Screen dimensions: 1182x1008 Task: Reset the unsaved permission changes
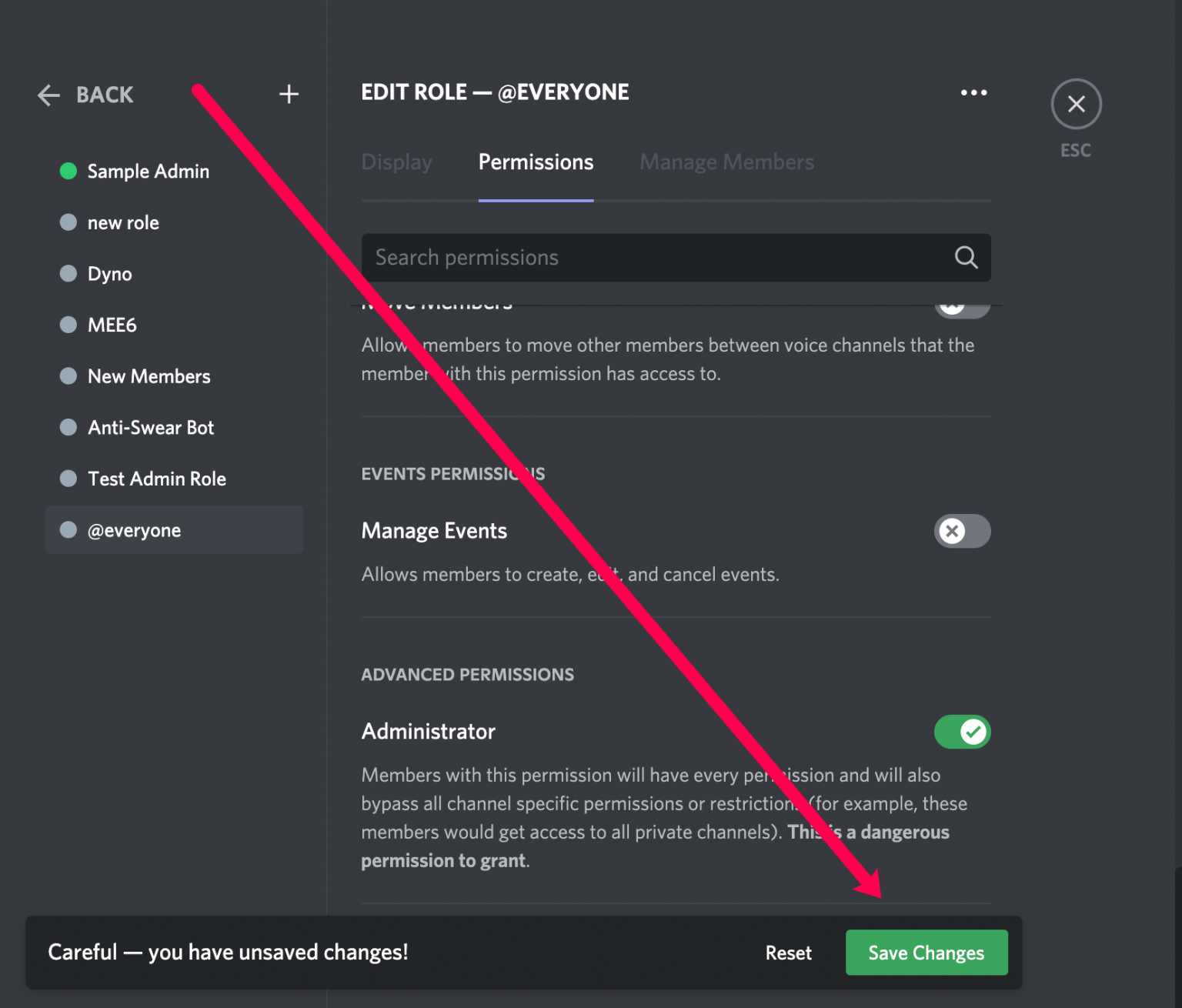788,952
